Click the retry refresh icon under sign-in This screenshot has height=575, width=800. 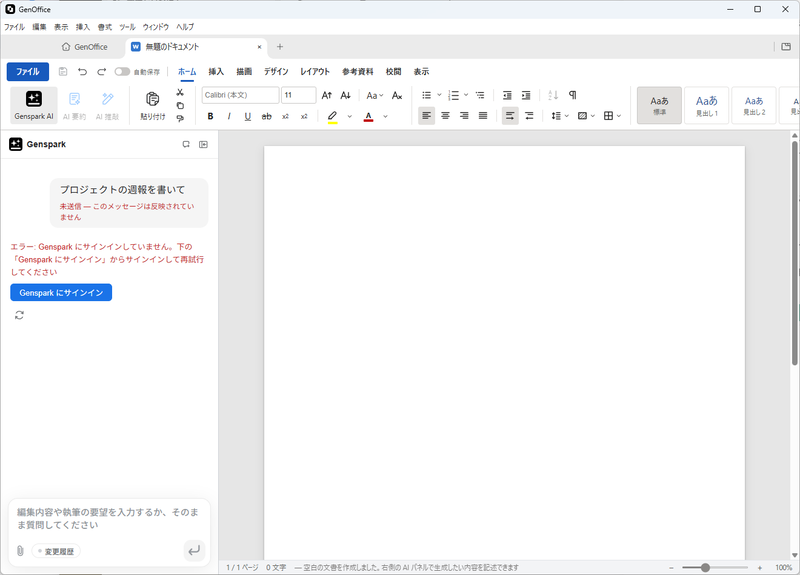pyautogui.click(x=19, y=315)
